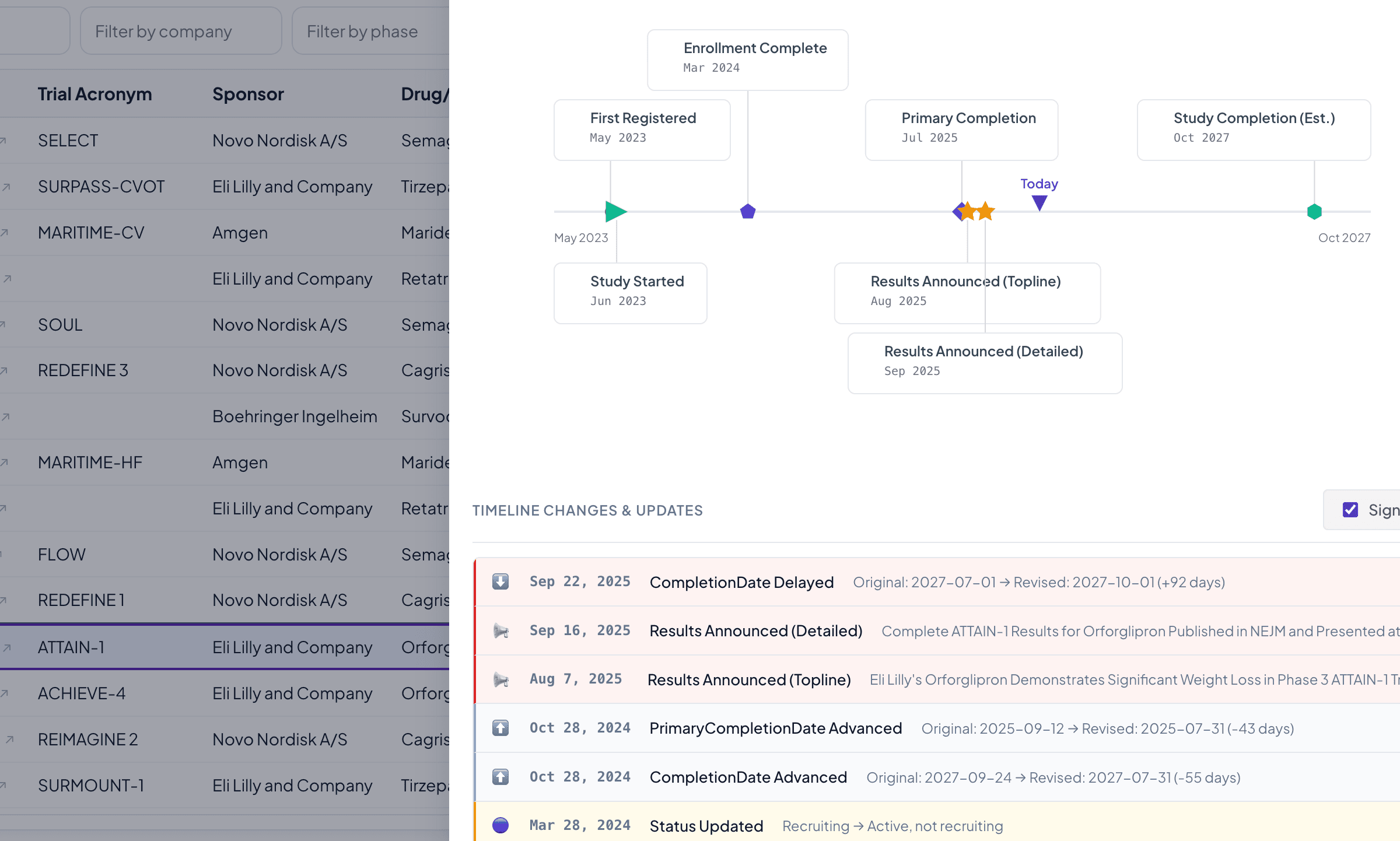Open the MARITIME-CV external link arrow
This screenshot has width=1400, height=841.
(6, 232)
